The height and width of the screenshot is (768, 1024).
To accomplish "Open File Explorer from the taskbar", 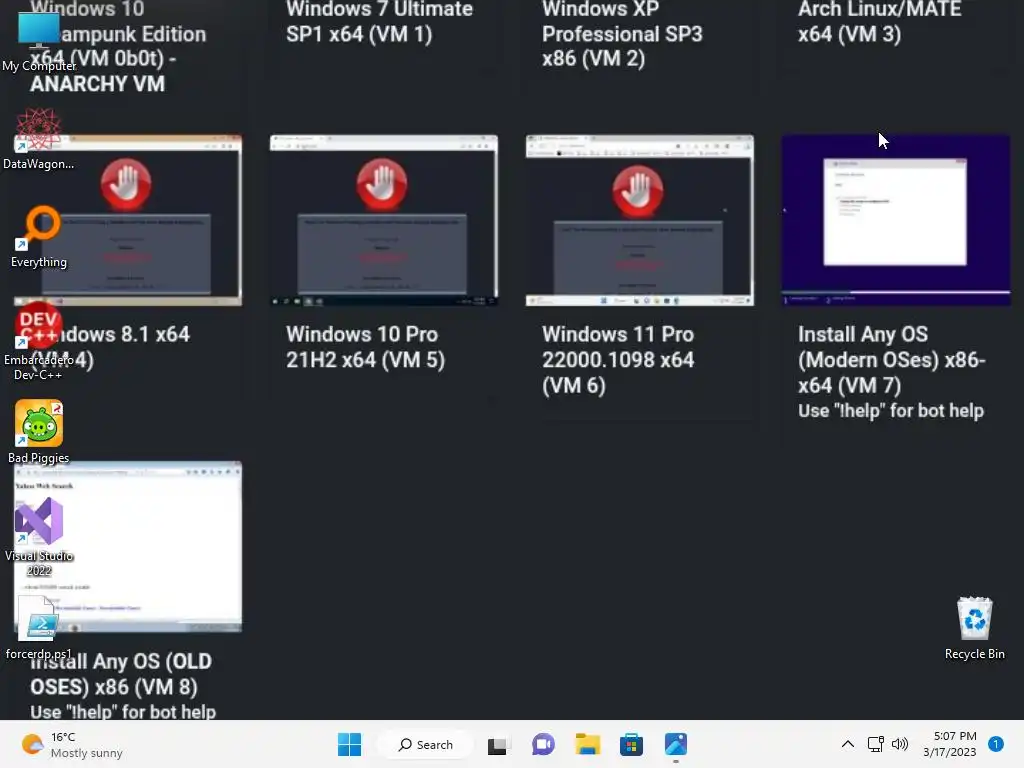I will [587, 744].
